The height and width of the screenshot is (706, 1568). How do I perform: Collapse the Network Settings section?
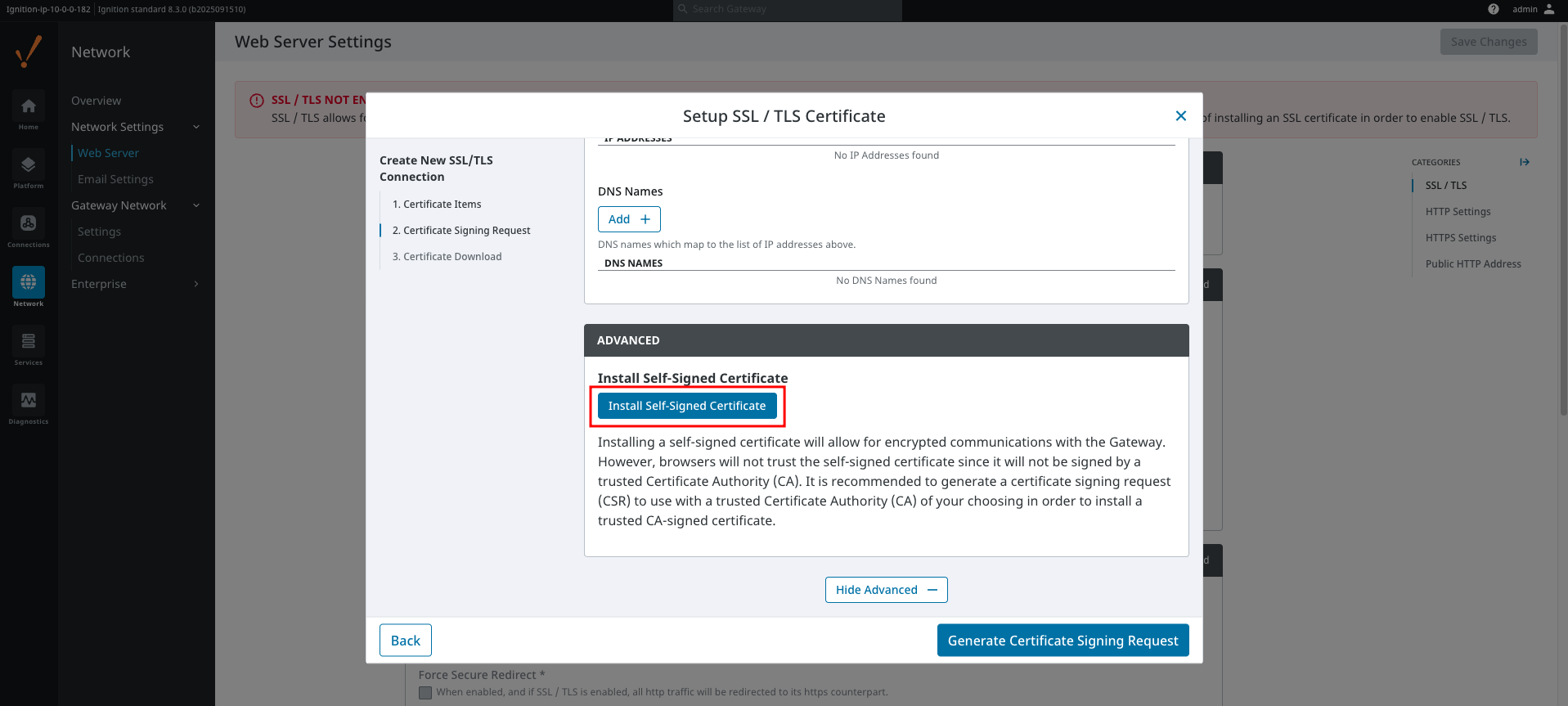[x=196, y=127]
